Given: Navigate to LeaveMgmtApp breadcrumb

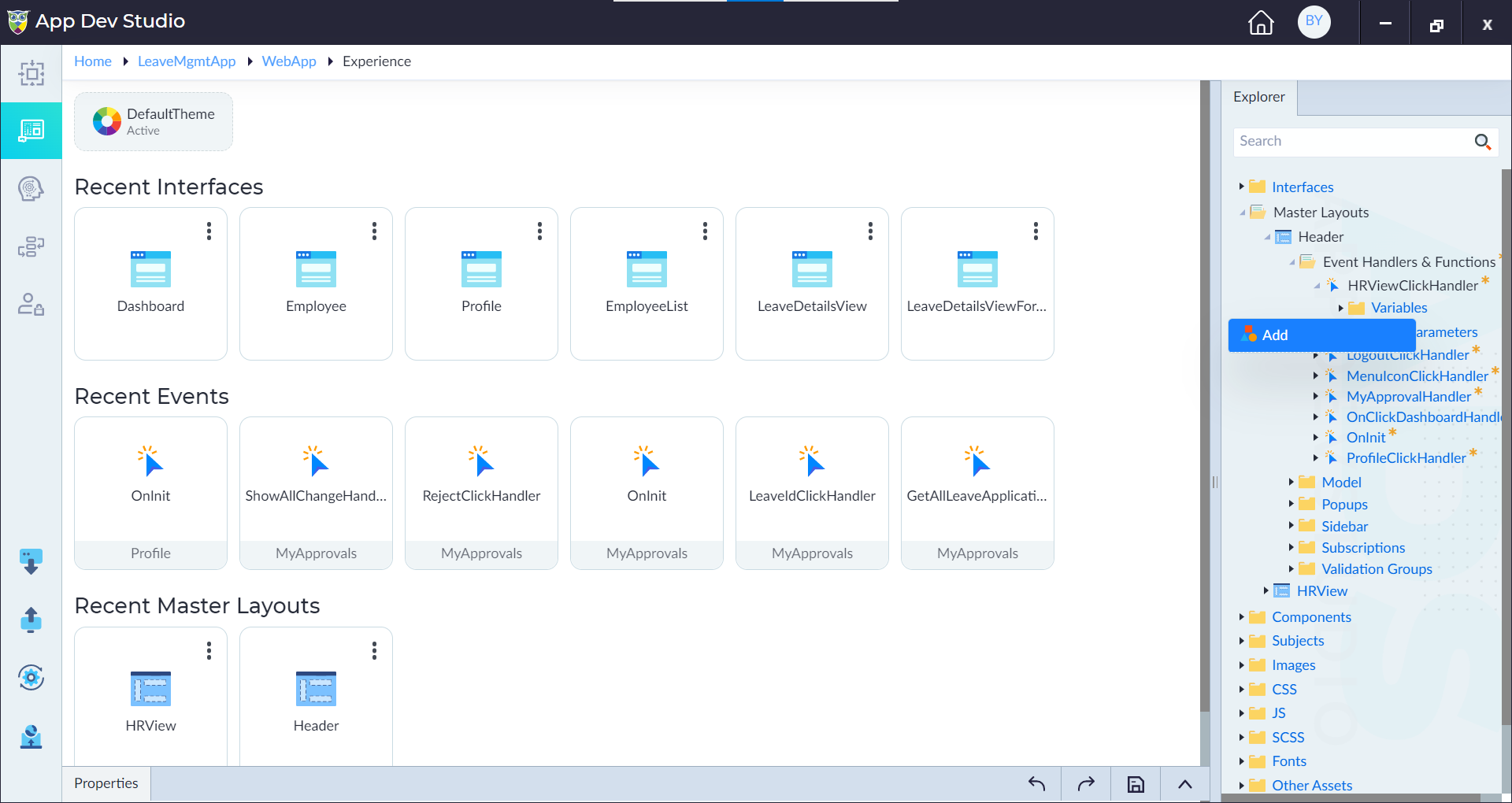Looking at the screenshot, I should (x=187, y=61).
